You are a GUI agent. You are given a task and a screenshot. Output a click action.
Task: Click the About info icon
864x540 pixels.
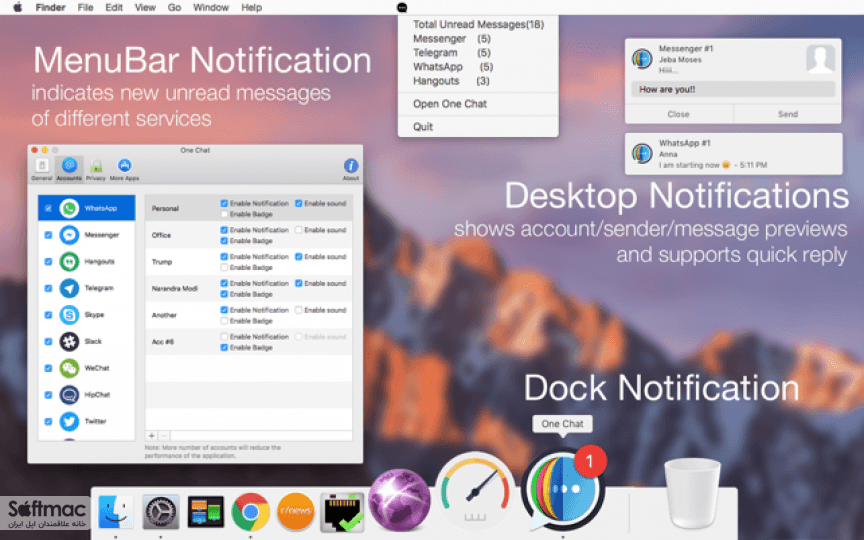point(351,166)
